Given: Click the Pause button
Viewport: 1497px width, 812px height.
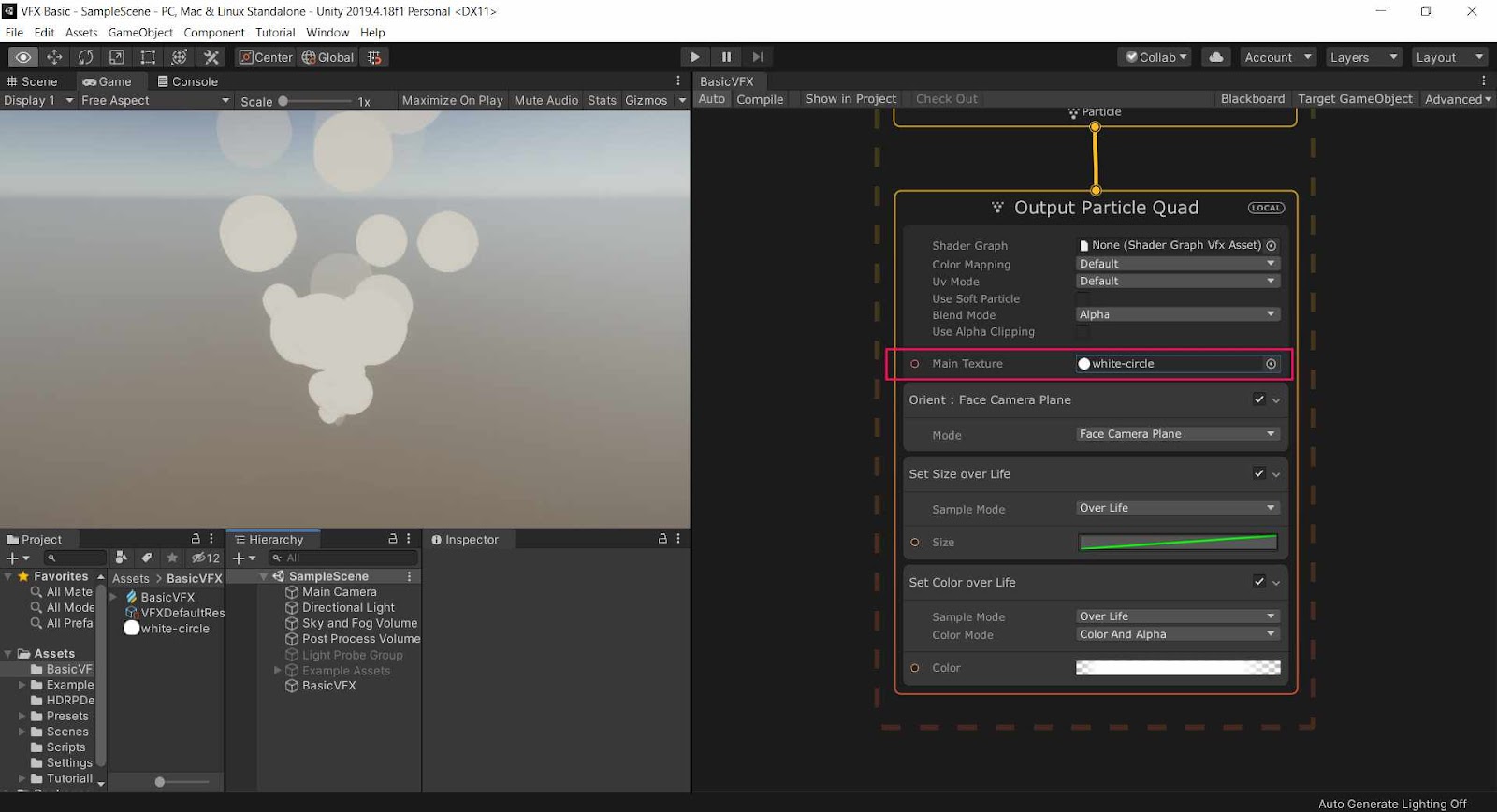Looking at the screenshot, I should (726, 57).
